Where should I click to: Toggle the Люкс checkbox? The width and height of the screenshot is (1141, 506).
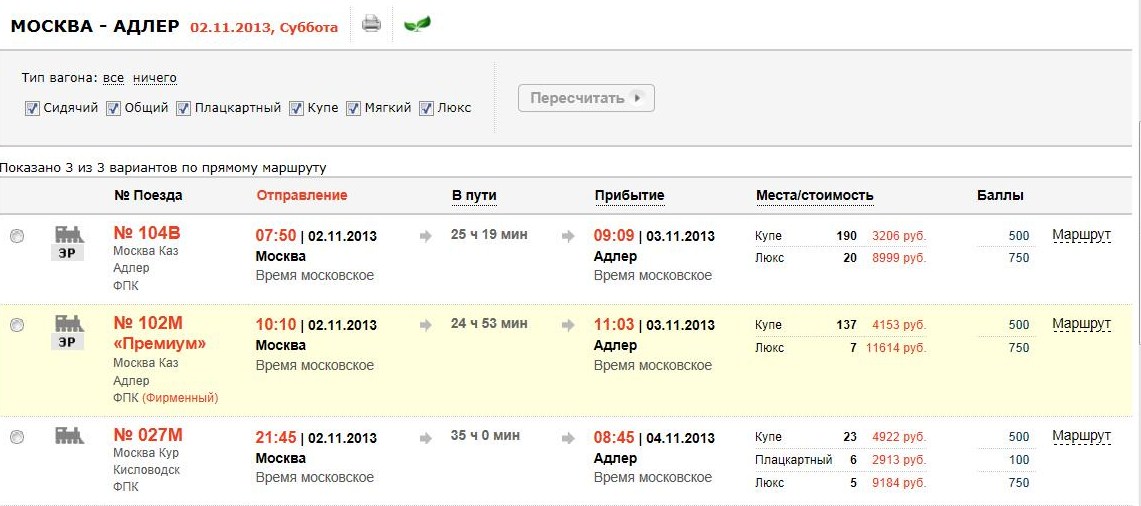coord(426,108)
